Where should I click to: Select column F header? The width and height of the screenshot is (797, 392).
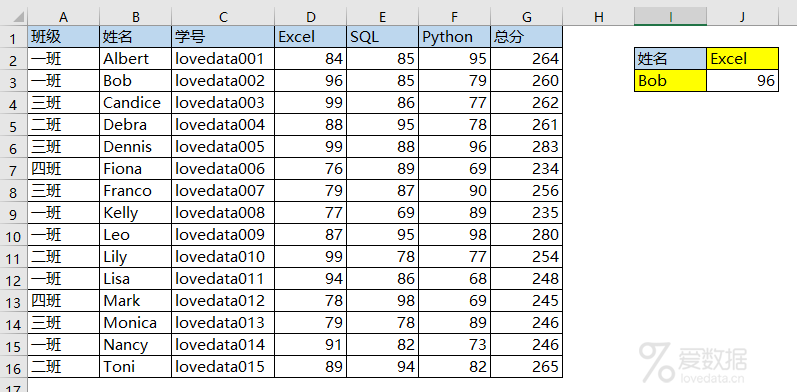point(455,17)
